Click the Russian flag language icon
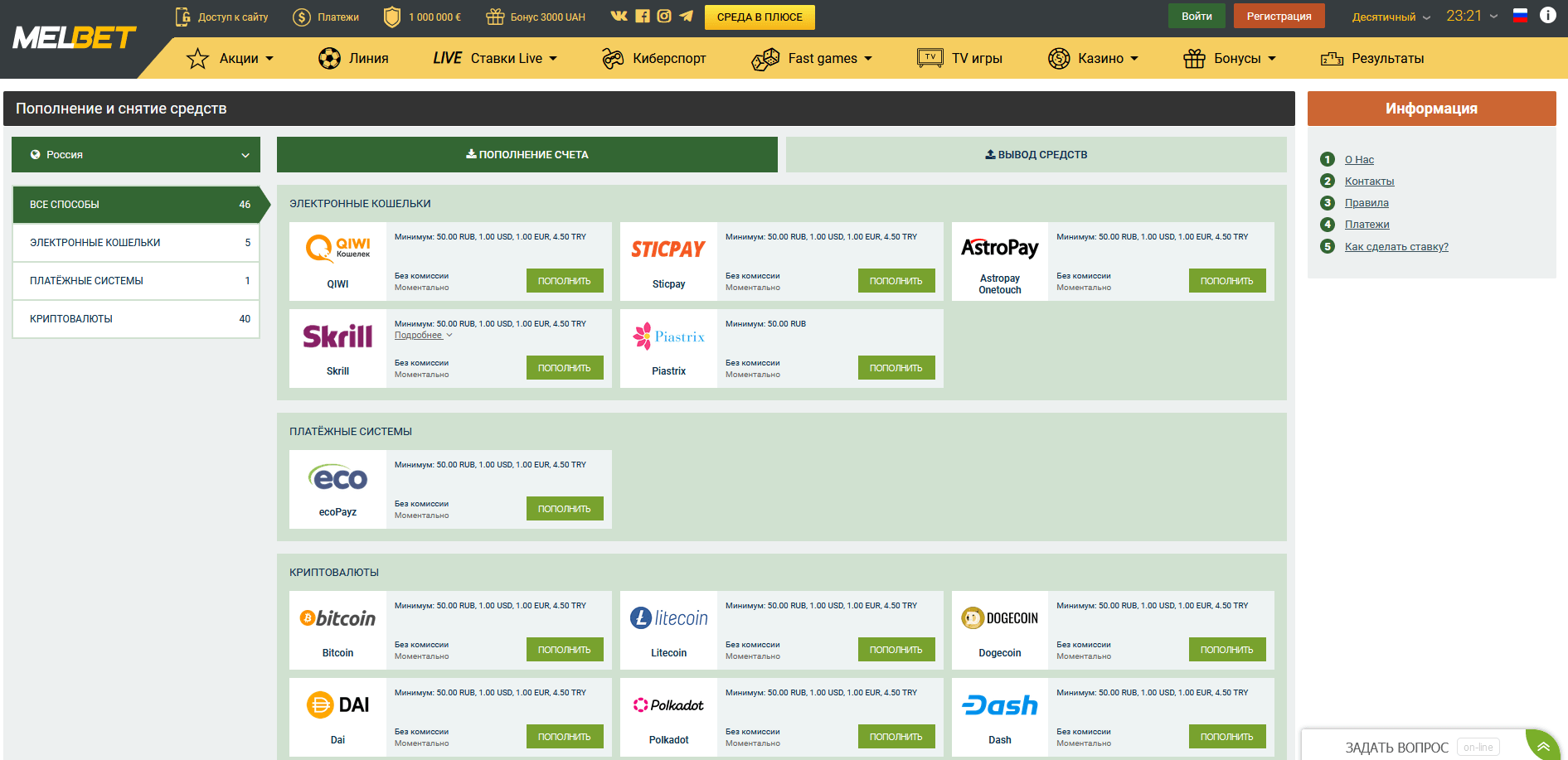Viewport: 1568px width, 760px height. pos(1520,16)
